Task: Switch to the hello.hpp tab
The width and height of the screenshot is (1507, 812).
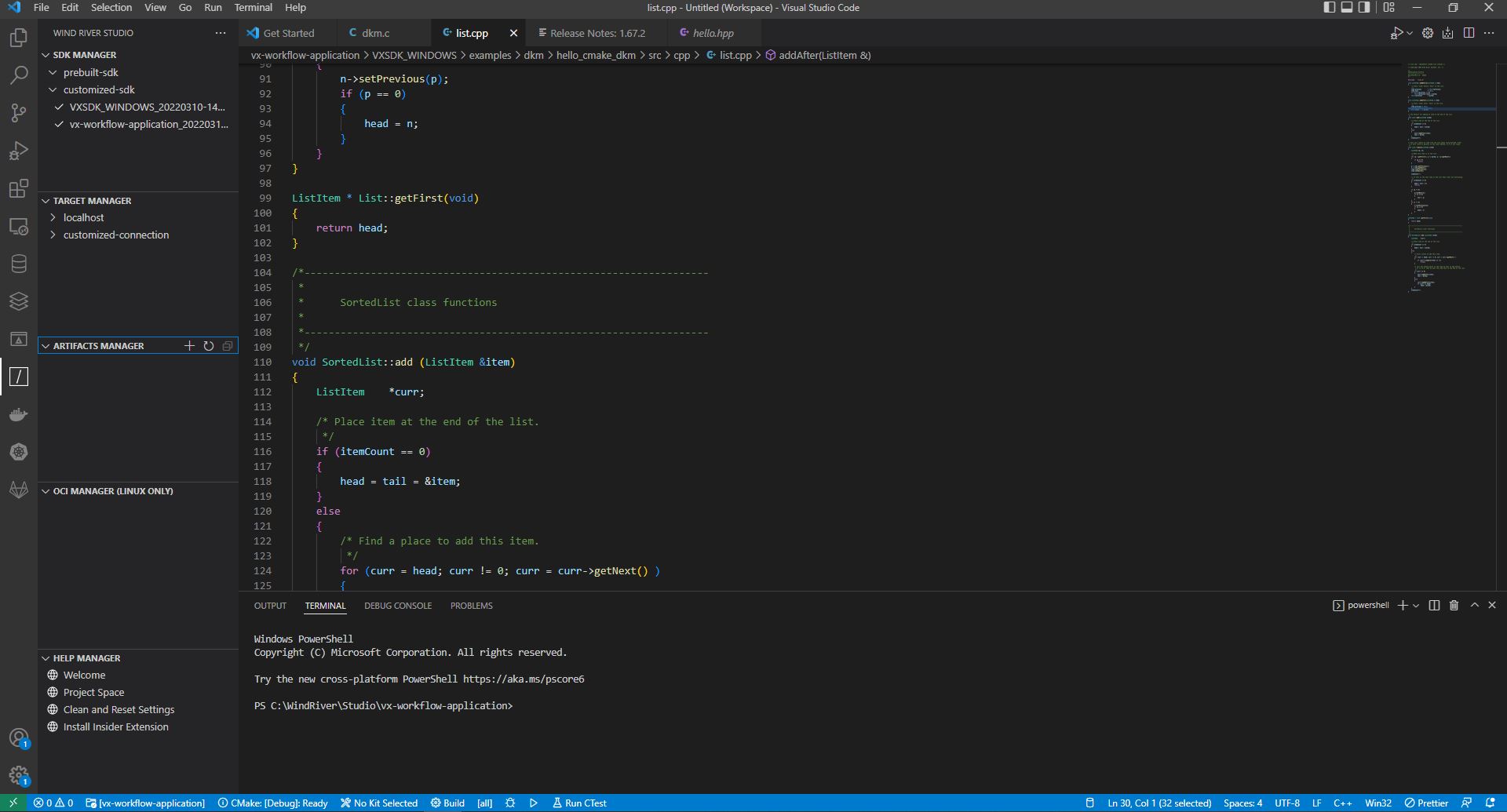Action: click(713, 33)
